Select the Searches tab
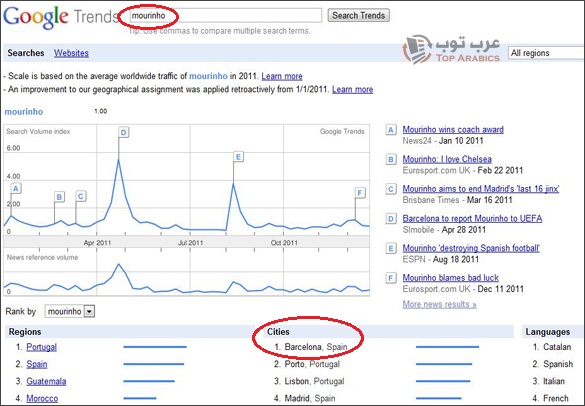The image size is (585, 406). (x=26, y=53)
